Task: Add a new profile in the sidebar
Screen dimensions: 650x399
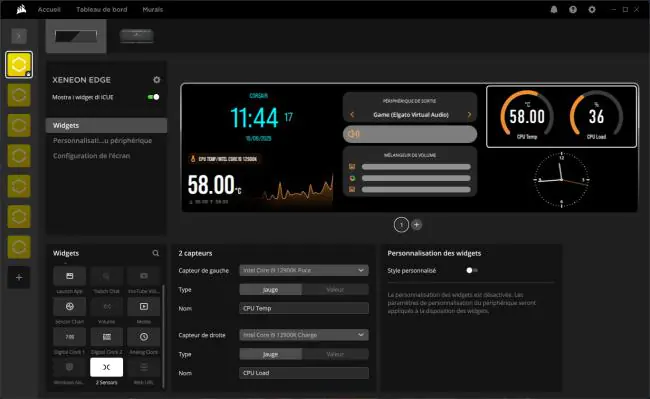Action: pyautogui.click(x=19, y=277)
